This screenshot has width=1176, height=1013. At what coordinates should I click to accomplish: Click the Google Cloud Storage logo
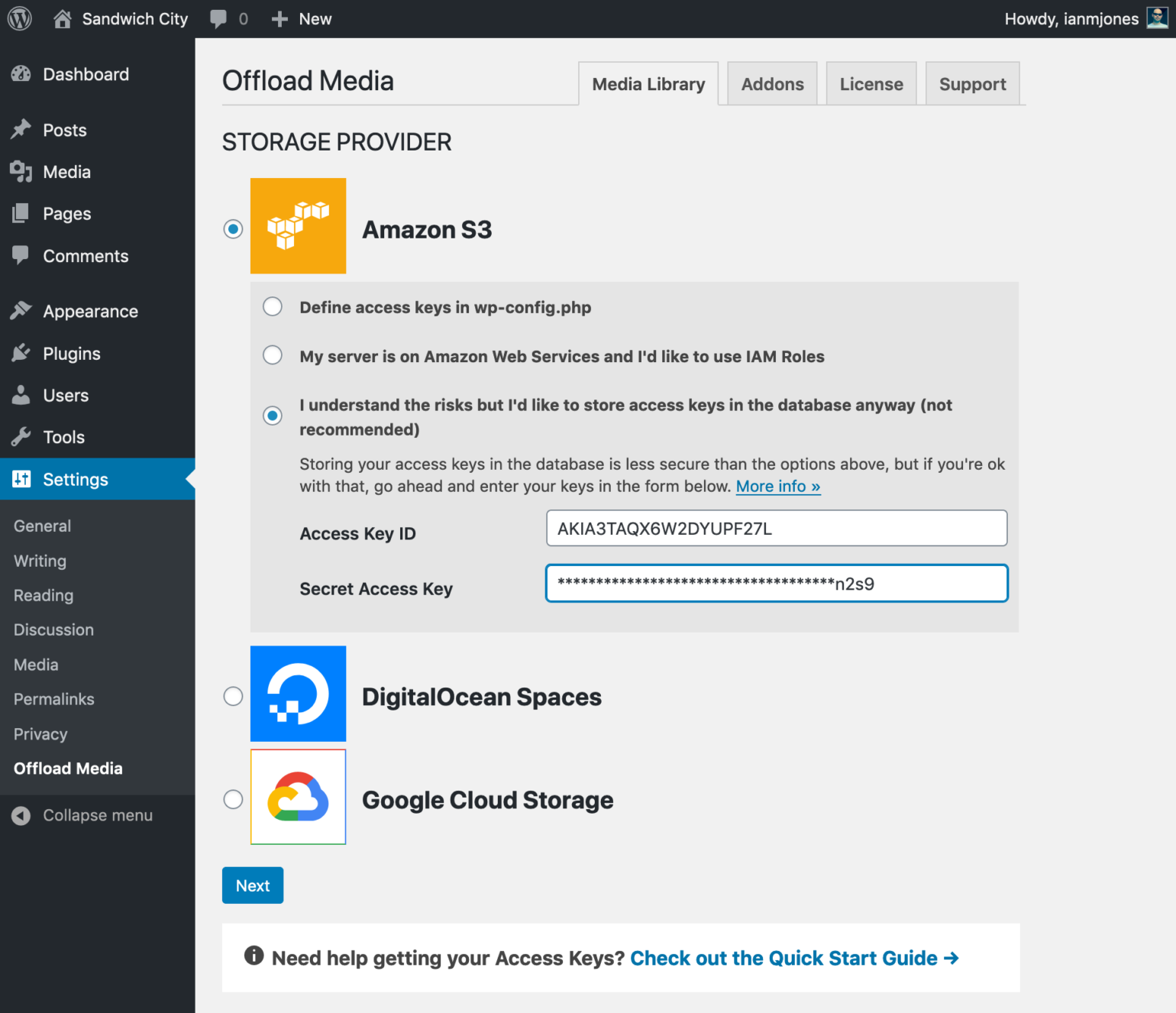click(298, 797)
